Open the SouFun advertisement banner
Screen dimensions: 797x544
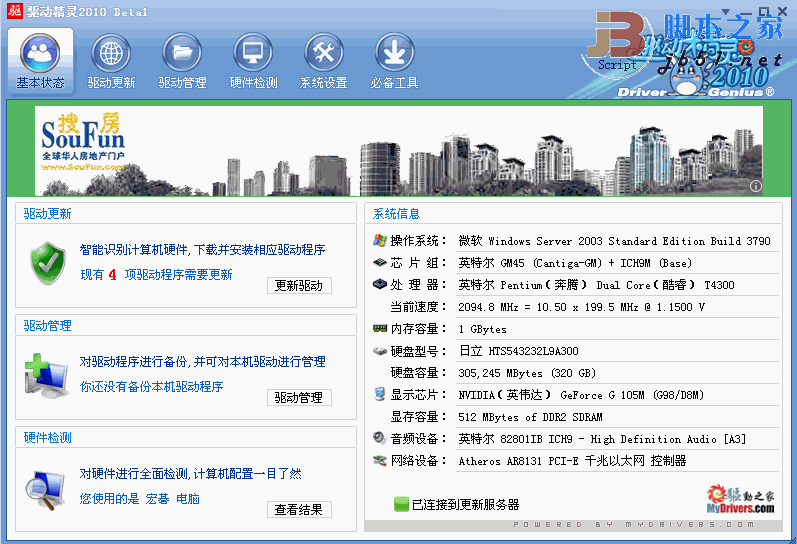(398, 150)
